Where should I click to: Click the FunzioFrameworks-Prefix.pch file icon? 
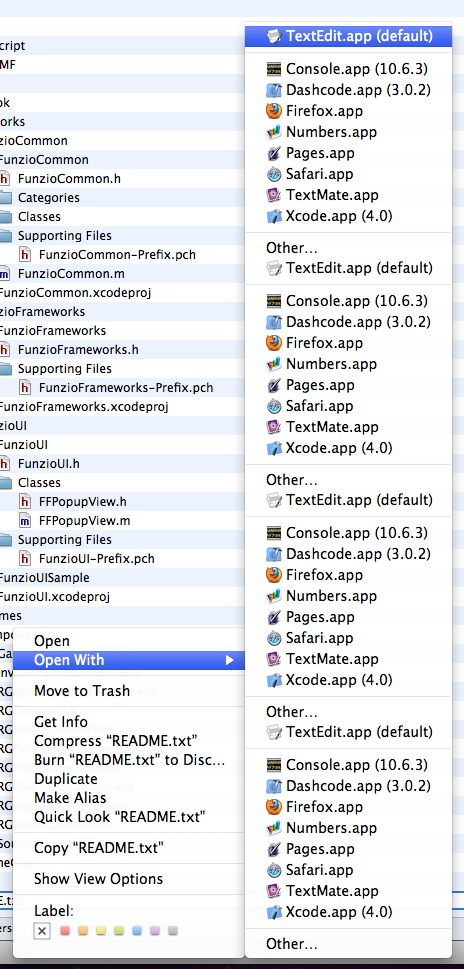(25, 387)
